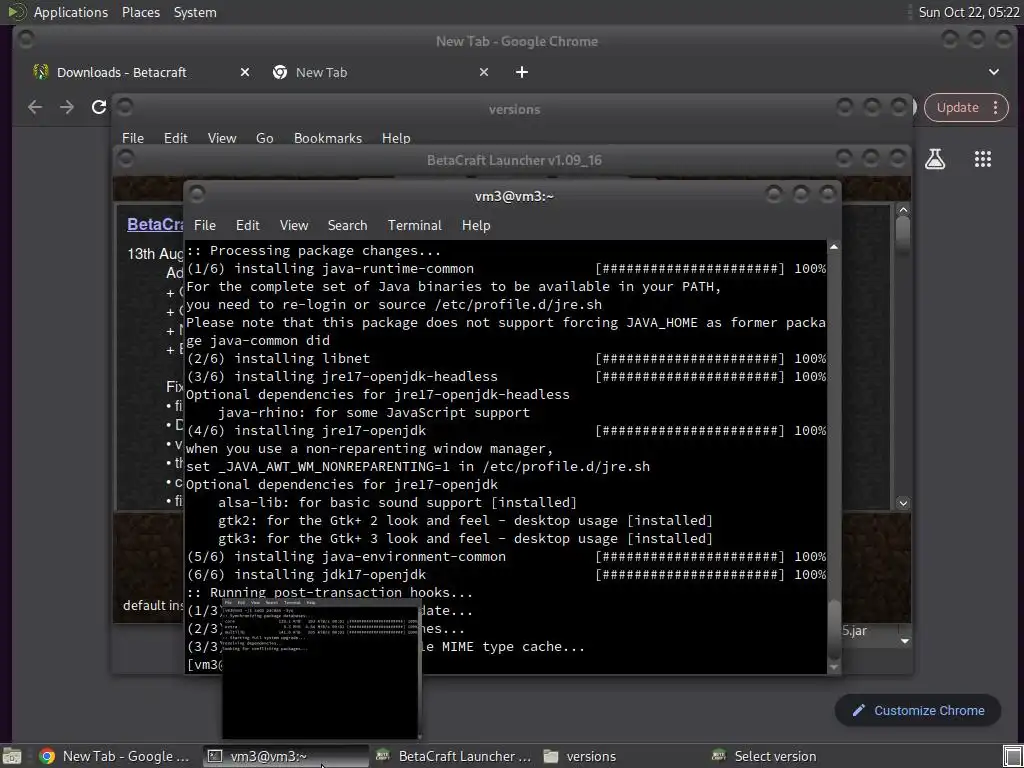Open Edit menu in versions window
The image size is (1024, 768).
[176, 138]
